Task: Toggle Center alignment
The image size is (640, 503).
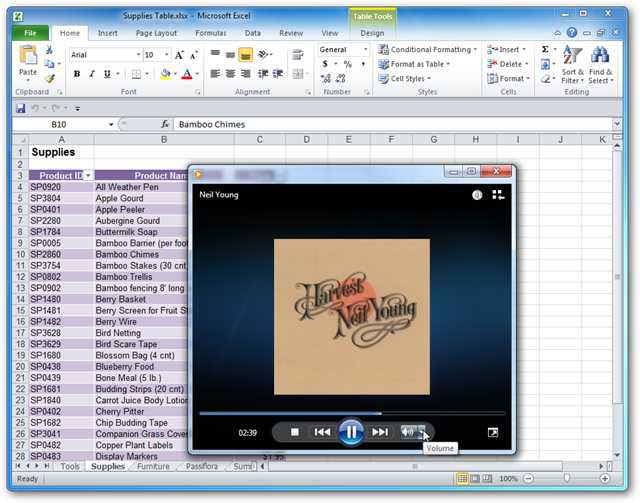Action: [230, 73]
